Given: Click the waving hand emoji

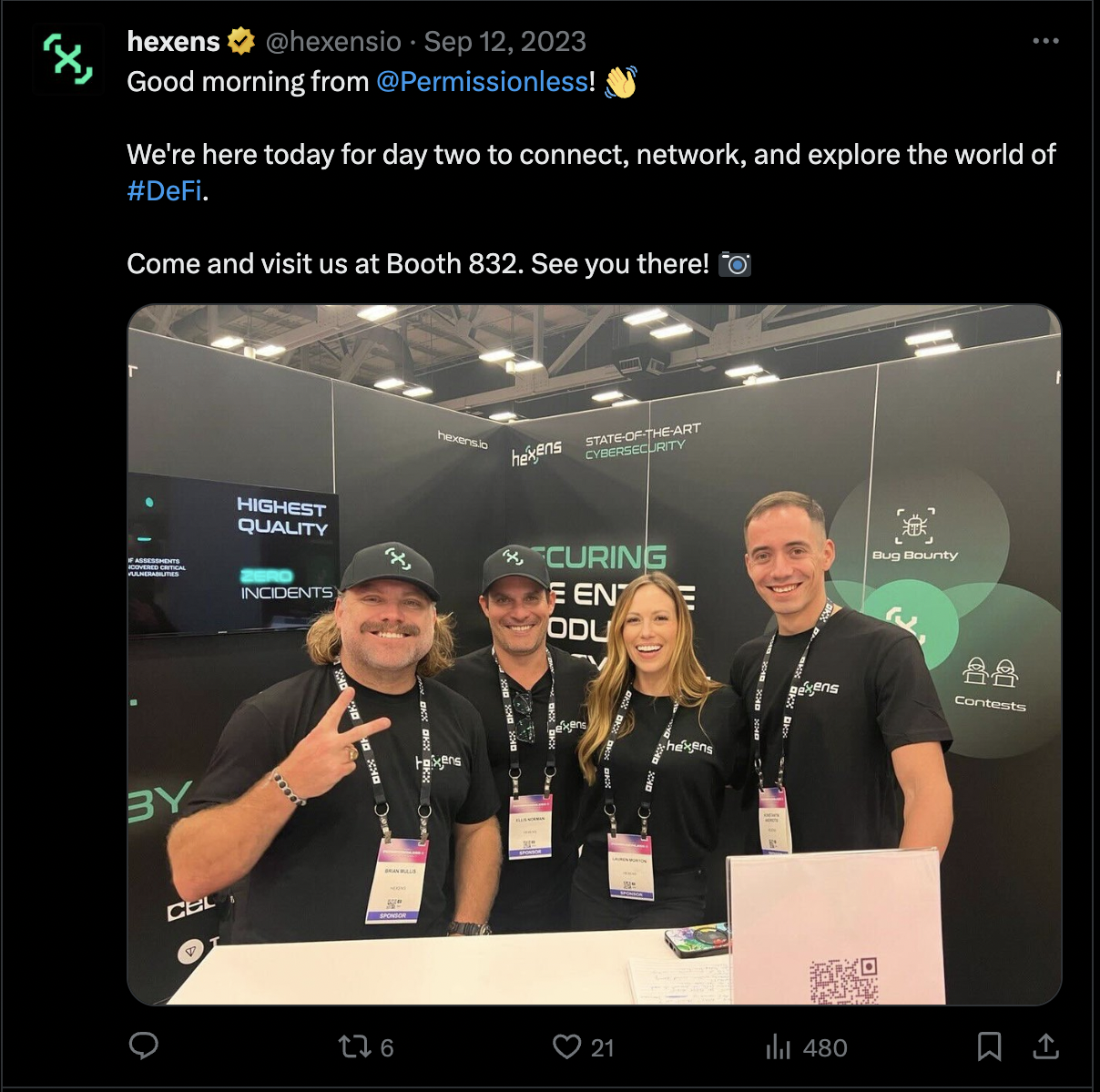Looking at the screenshot, I should [620, 82].
